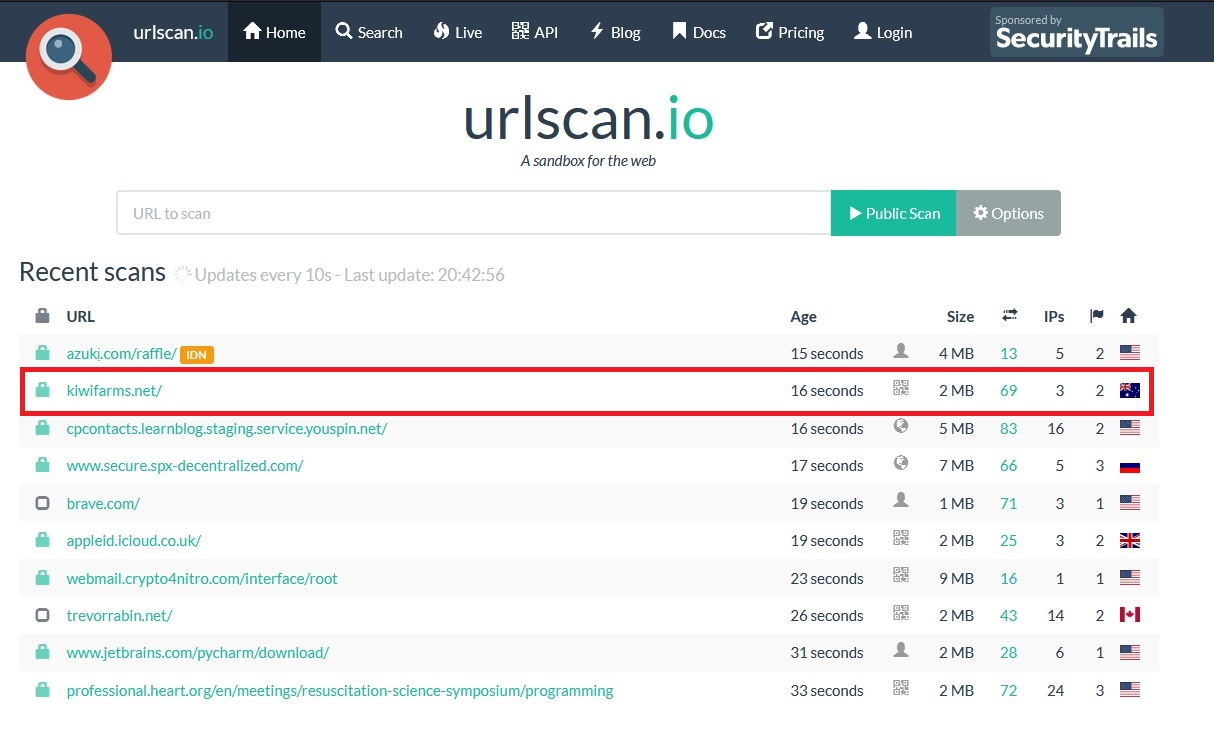Image resolution: width=1214 pixels, height=735 pixels.
Task: Click the globe icon in cpcontacts.learnblog row
Action: pos(901,427)
